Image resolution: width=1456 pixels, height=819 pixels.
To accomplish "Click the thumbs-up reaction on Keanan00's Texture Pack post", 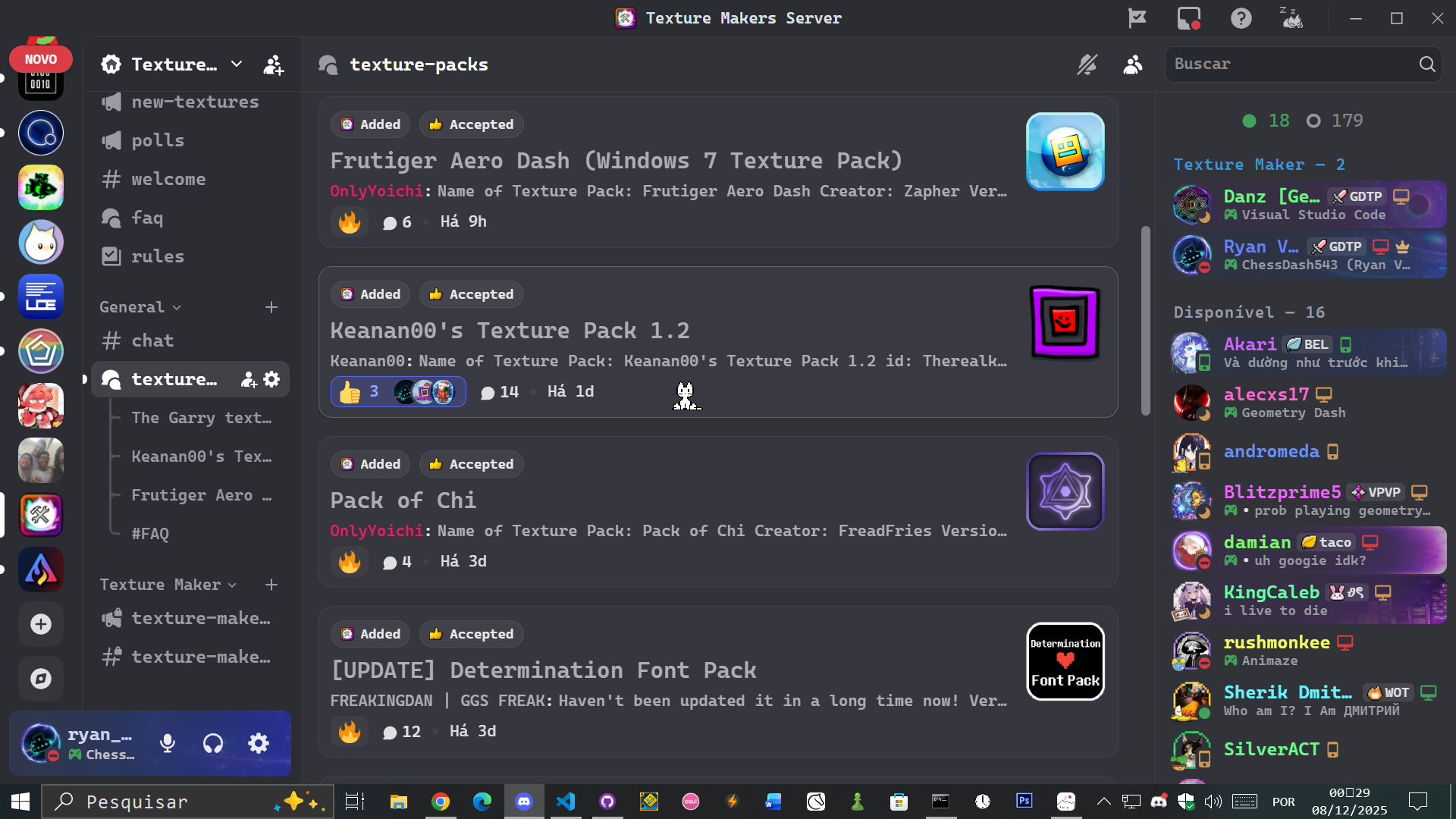I will (x=350, y=391).
